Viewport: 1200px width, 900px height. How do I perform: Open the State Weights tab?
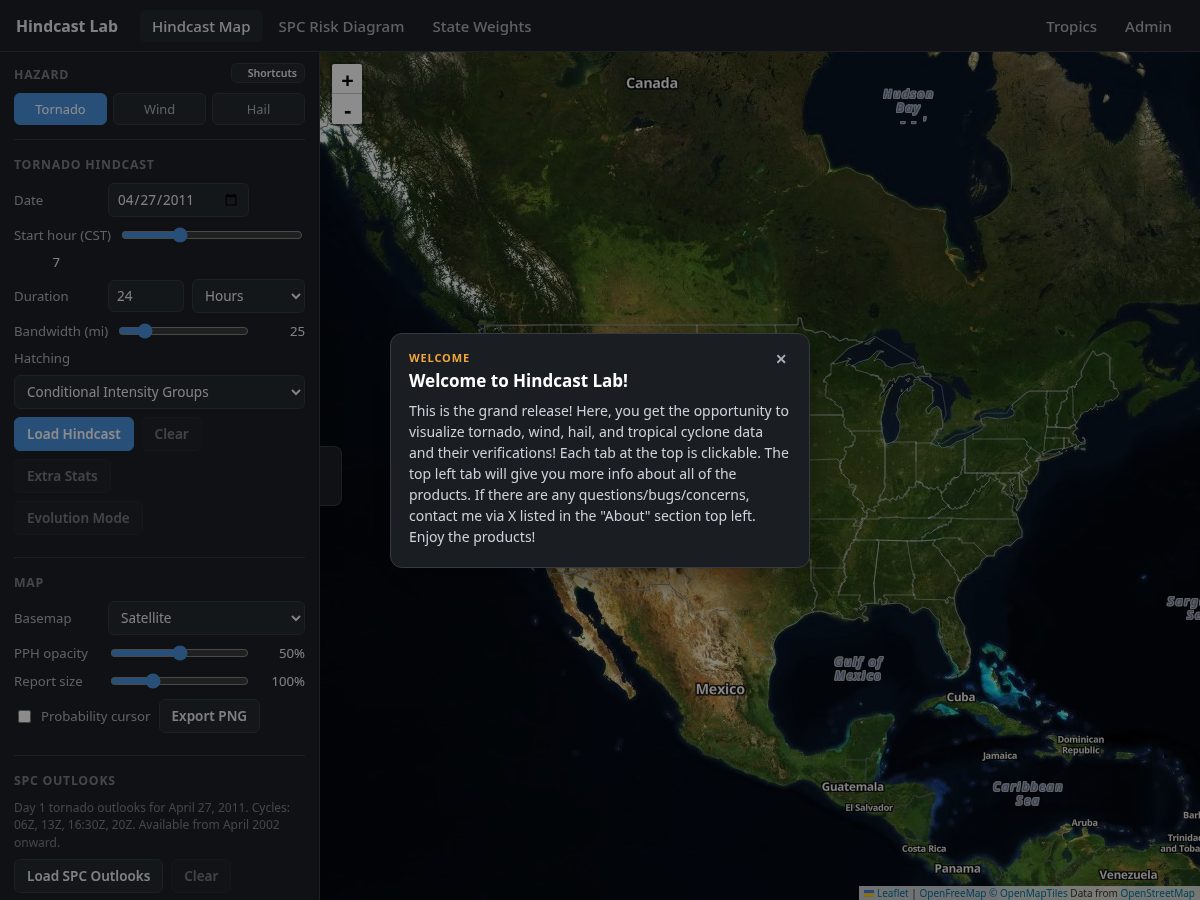(x=482, y=27)
